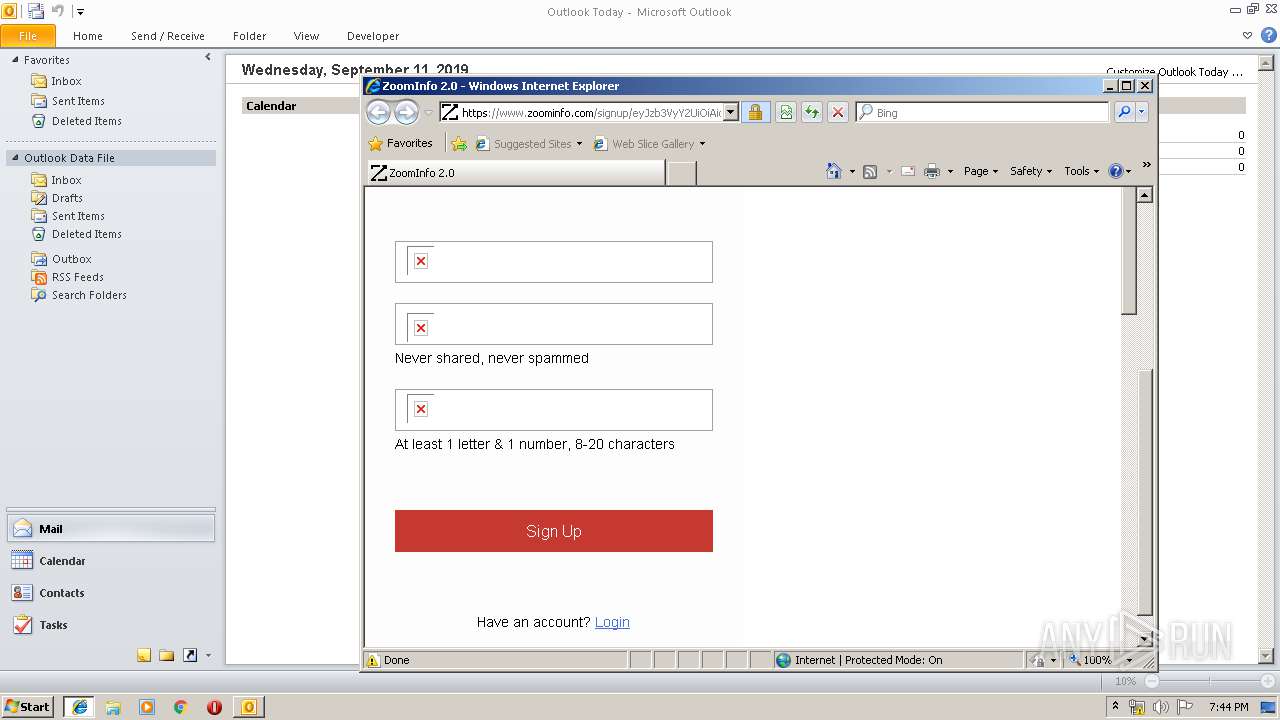Viewport: 1280px width, 720px height.
Task: Click the password field above character hint
Action: click(554, 410)
